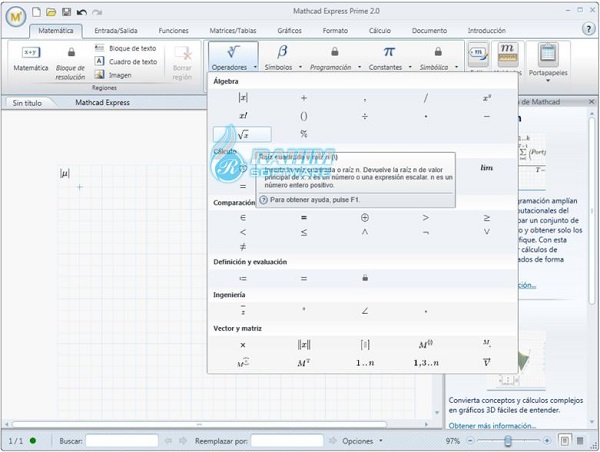This screenshot has height=452, width=600.
Task: Insert the matrix transpose M^T operator
Action: pos(304,362)
